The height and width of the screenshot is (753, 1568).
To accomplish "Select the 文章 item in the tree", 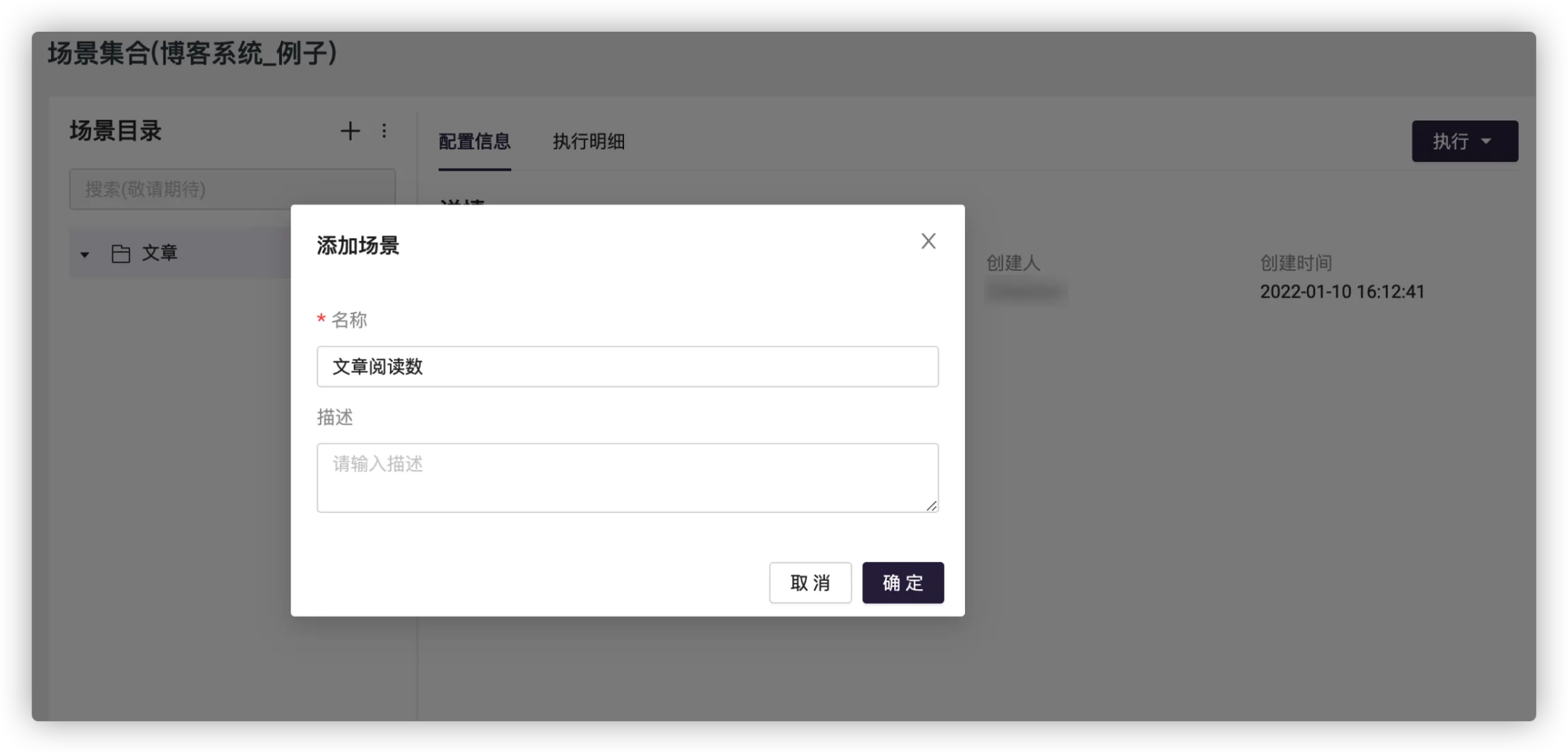I will click(x=160, y=253).
